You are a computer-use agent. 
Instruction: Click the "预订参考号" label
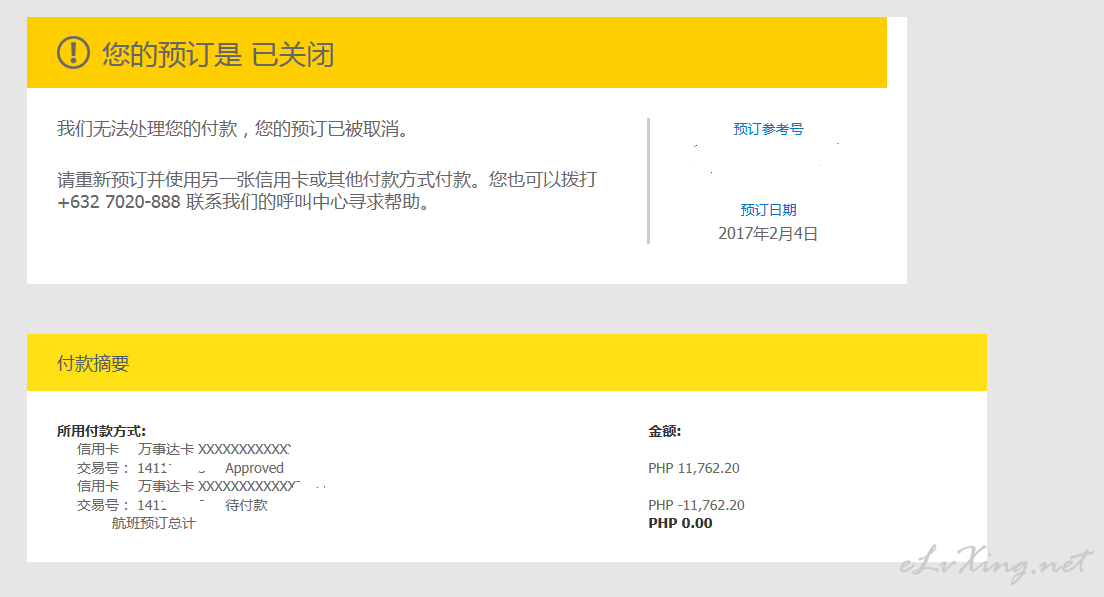point(768,129)
